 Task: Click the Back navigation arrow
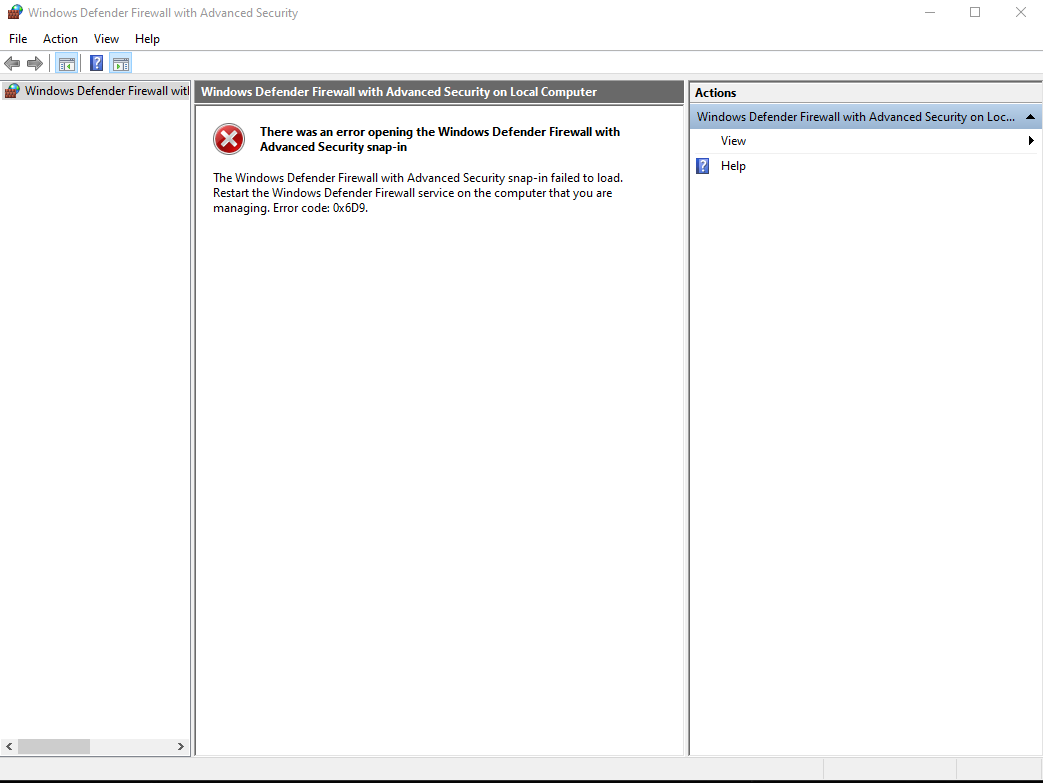point(12,62)
